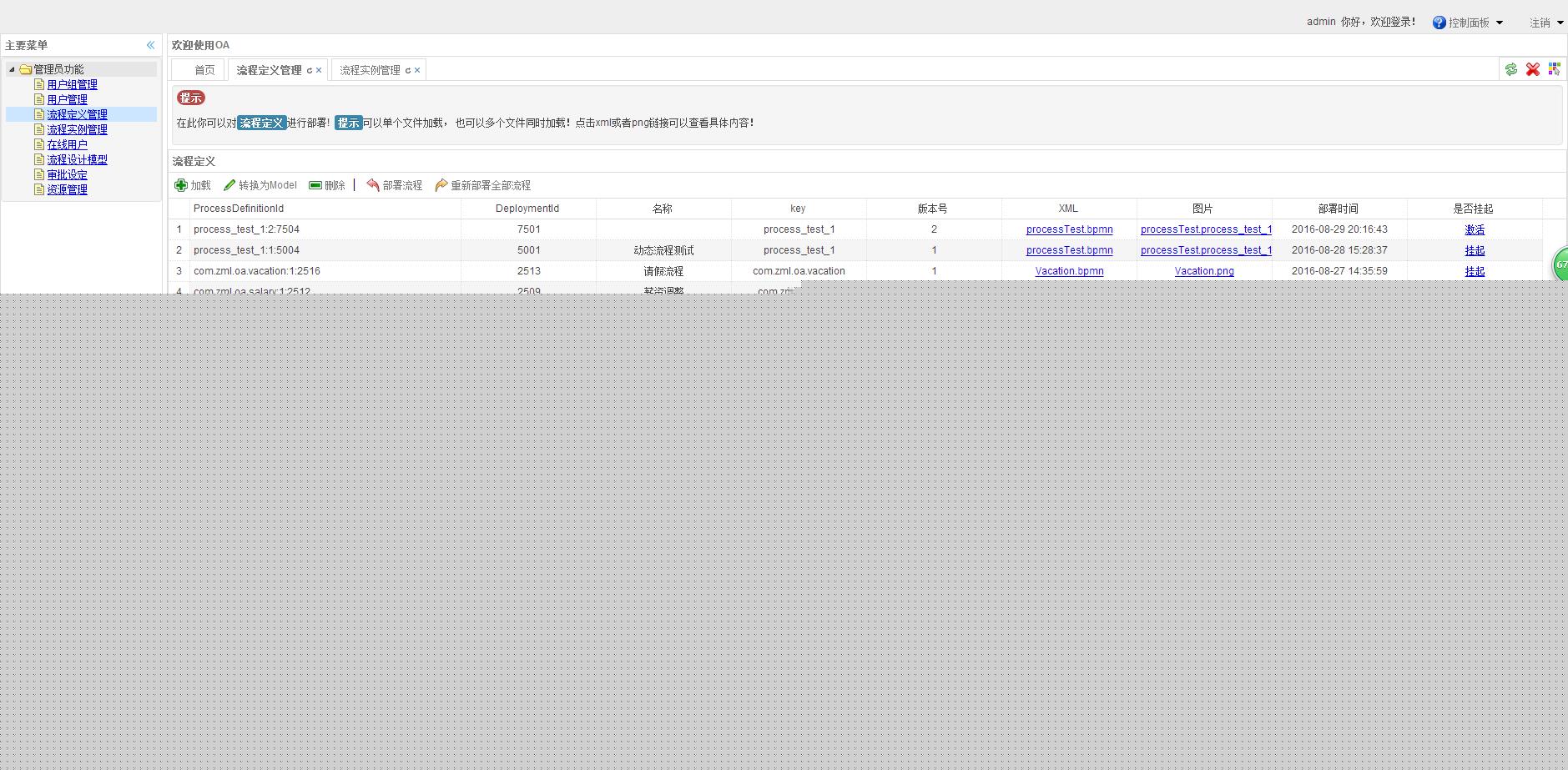Click the pencil 转换为Model button
The width and height of the screenshot is (1568, 770).
point(260,185)
